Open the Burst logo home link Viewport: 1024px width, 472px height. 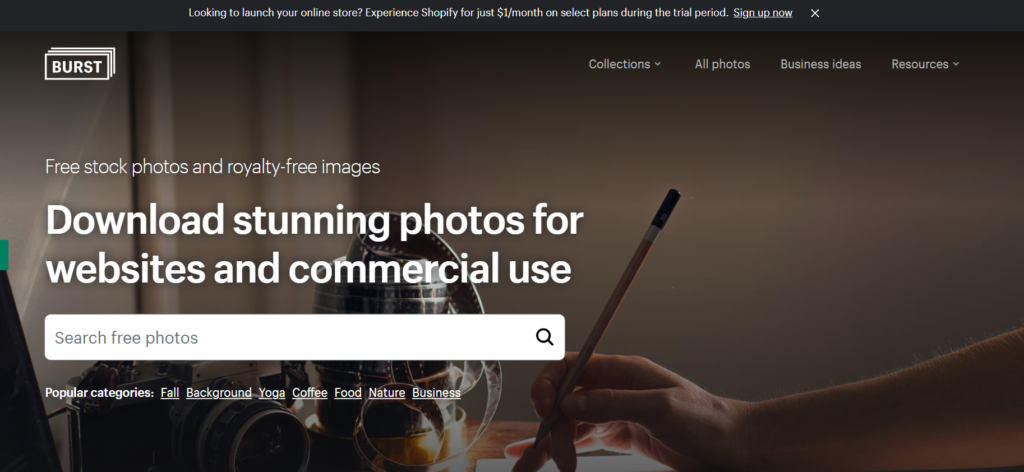click(80, 64)
